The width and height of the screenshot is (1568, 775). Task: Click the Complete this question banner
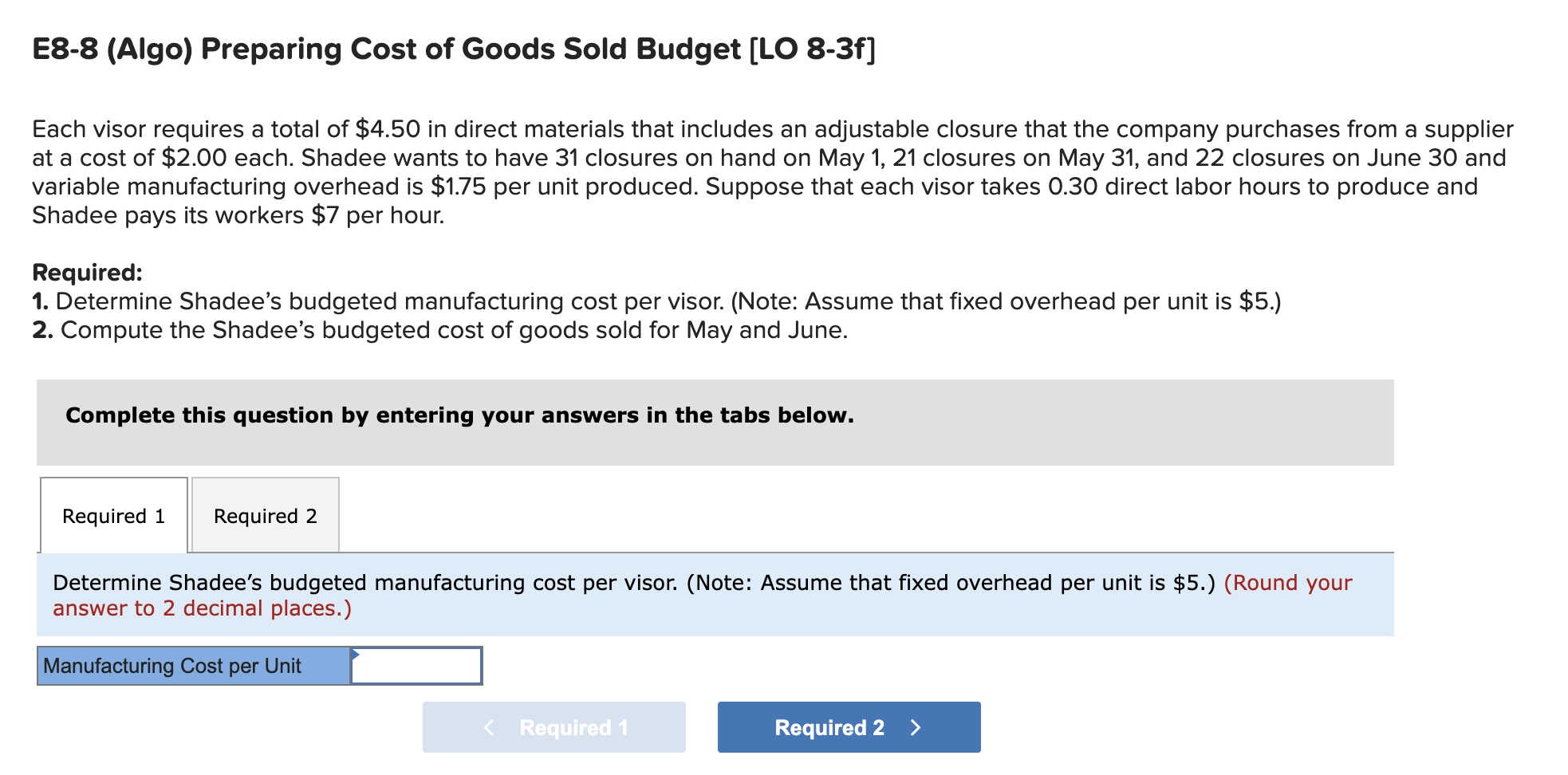pyautogui.click(x=459, y=415)
